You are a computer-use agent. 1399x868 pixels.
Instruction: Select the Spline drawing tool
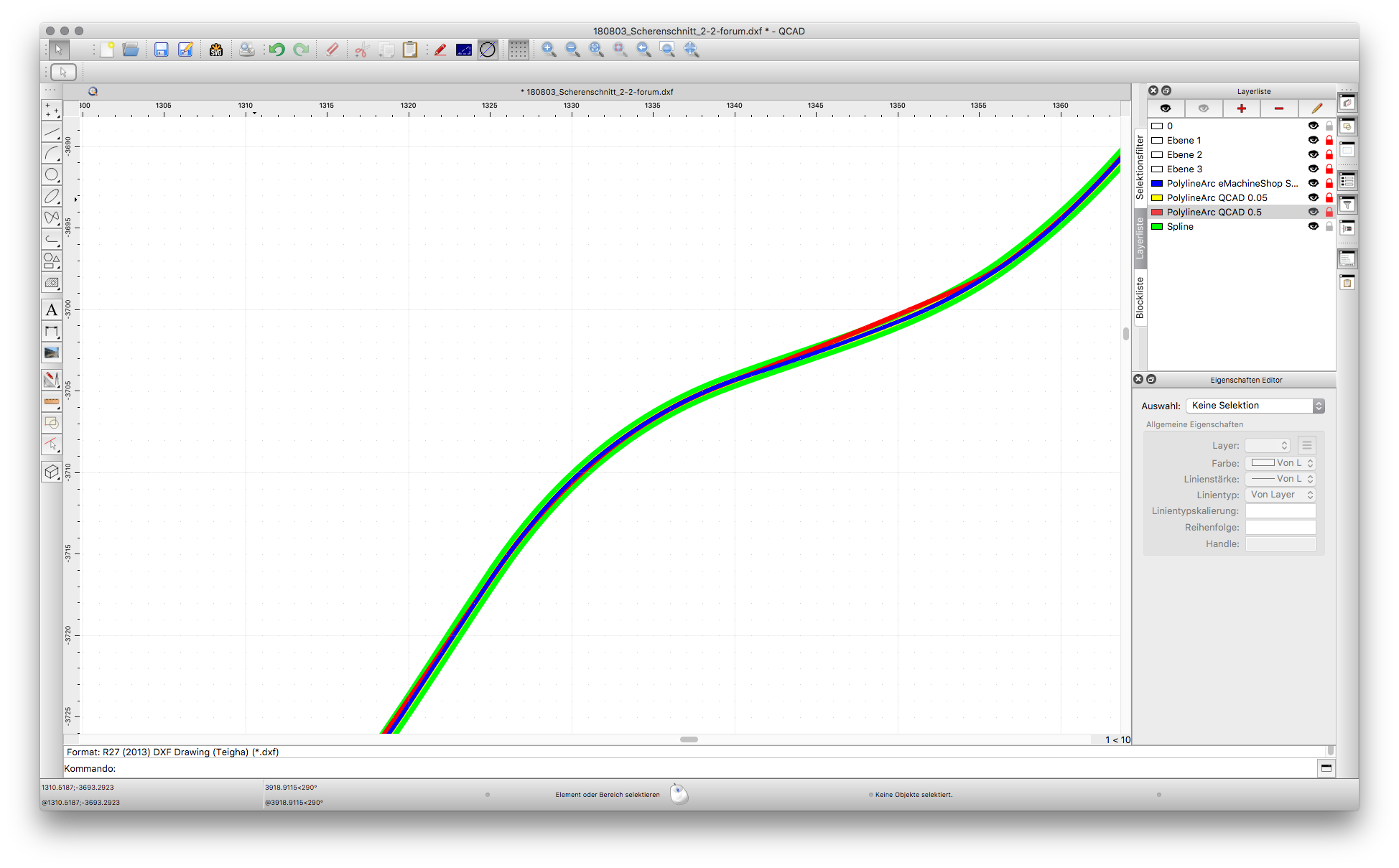52,218
